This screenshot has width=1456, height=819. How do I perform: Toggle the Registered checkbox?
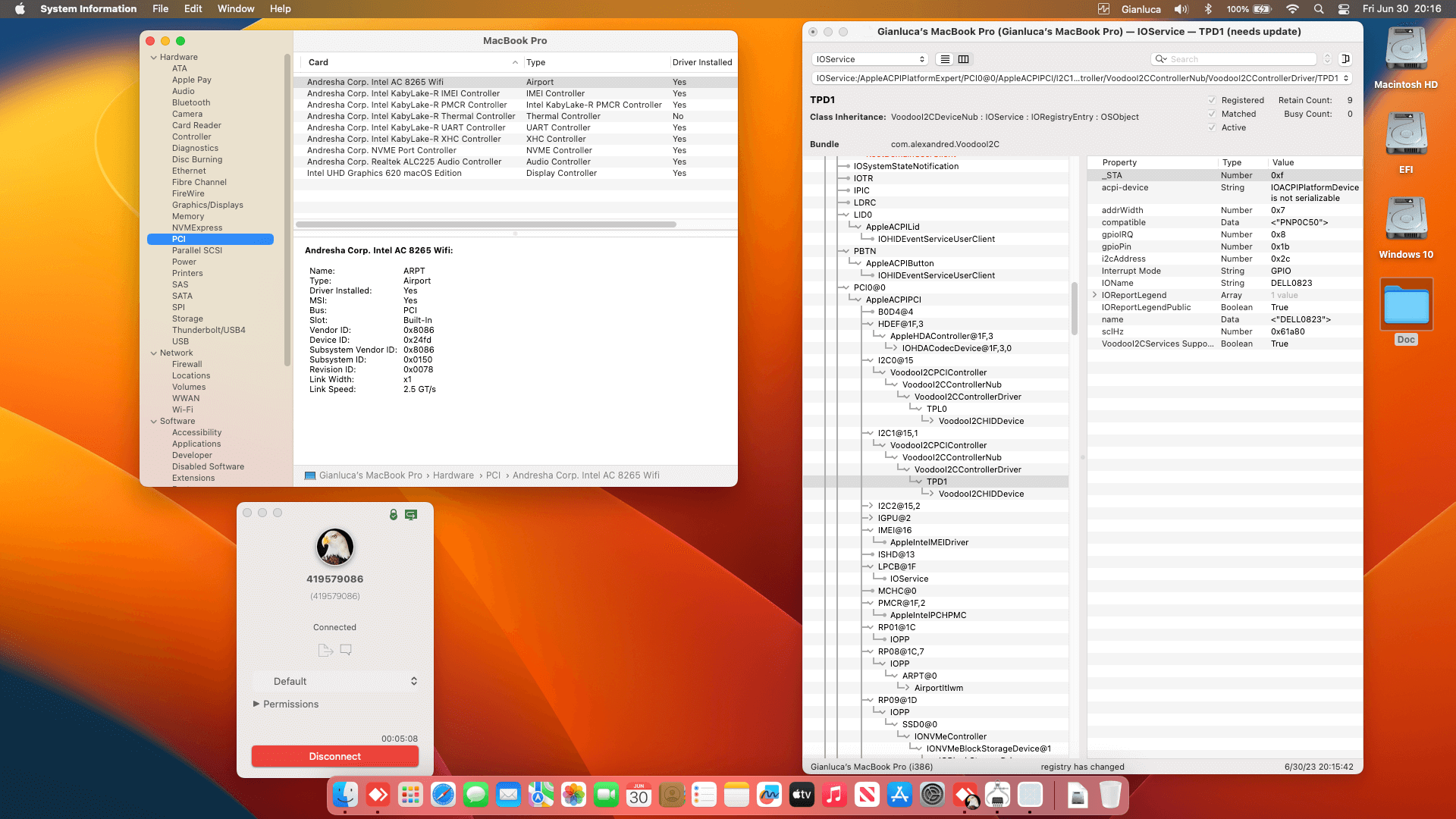tap(1212, 100)
